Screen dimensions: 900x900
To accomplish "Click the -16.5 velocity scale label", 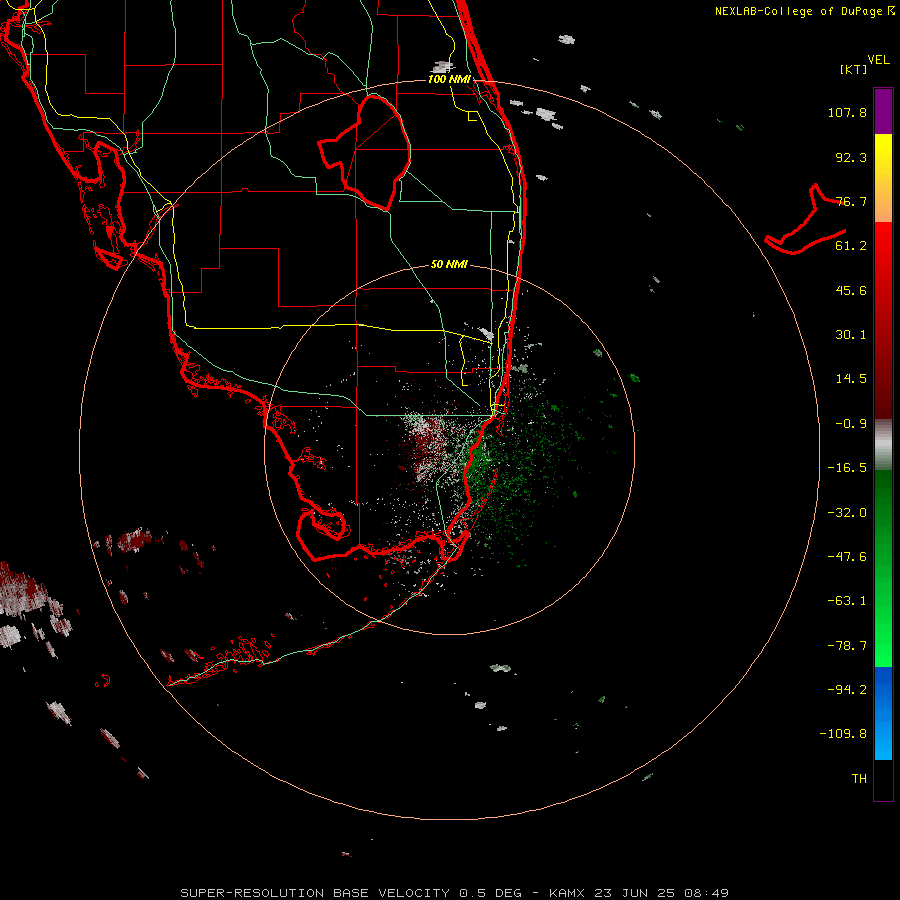I will coord(847,468).
